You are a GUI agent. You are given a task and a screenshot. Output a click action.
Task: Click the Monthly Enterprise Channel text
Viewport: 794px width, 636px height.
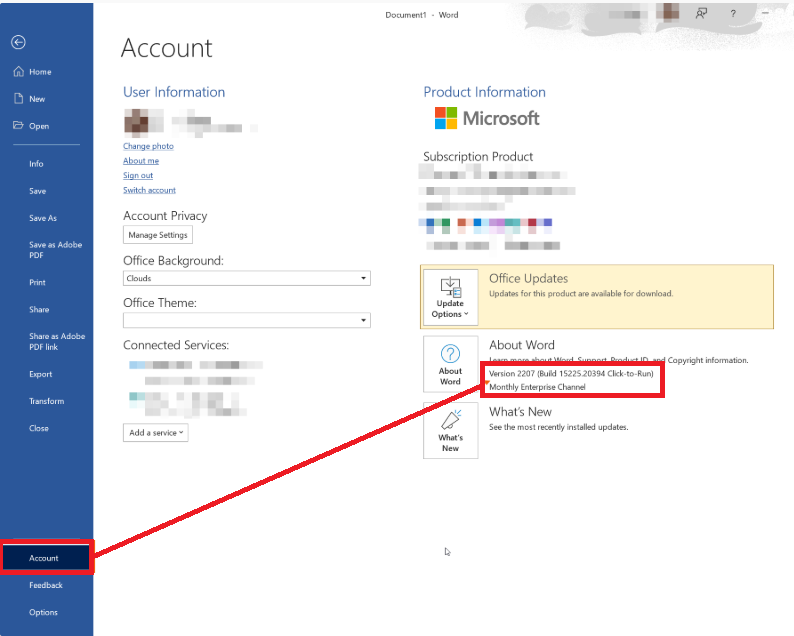point(537,387)
